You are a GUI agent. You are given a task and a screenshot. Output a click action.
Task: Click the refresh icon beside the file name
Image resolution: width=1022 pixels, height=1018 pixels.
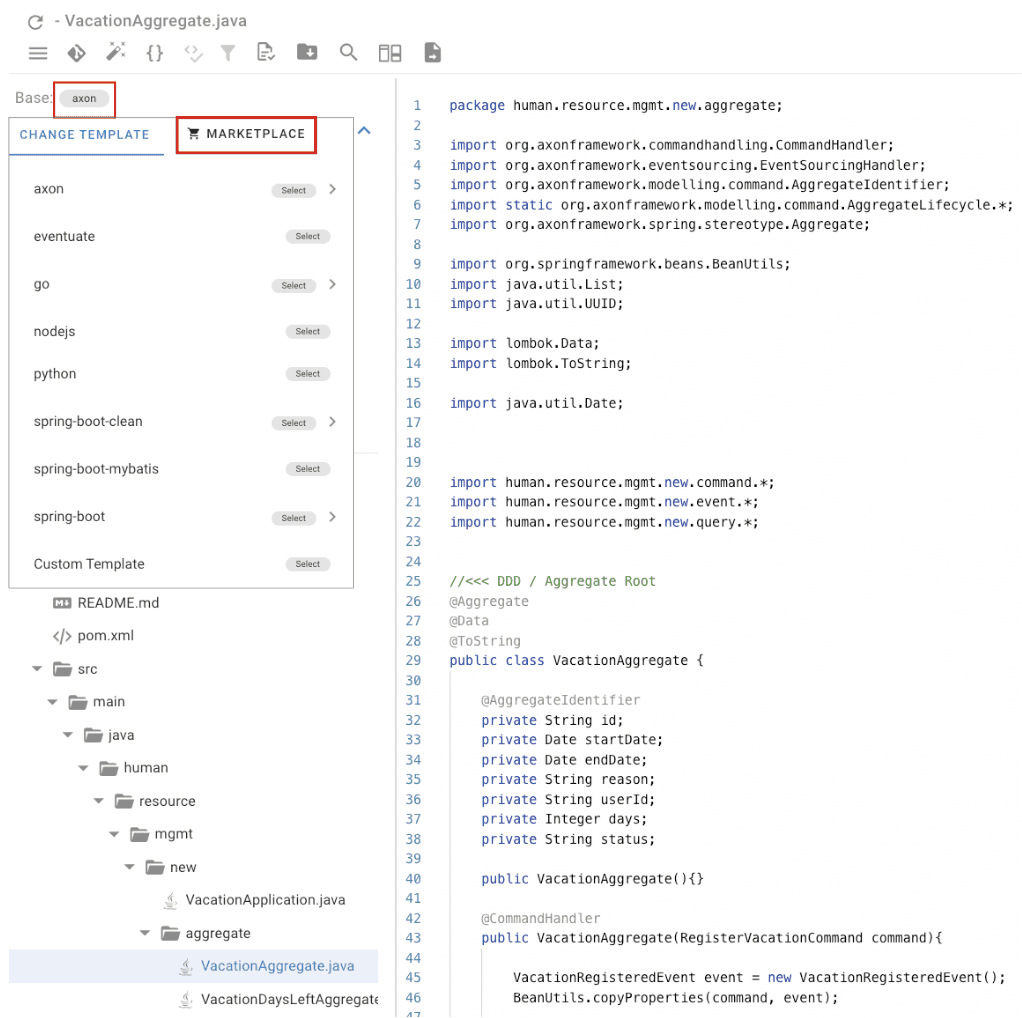[x=35, y=21]
